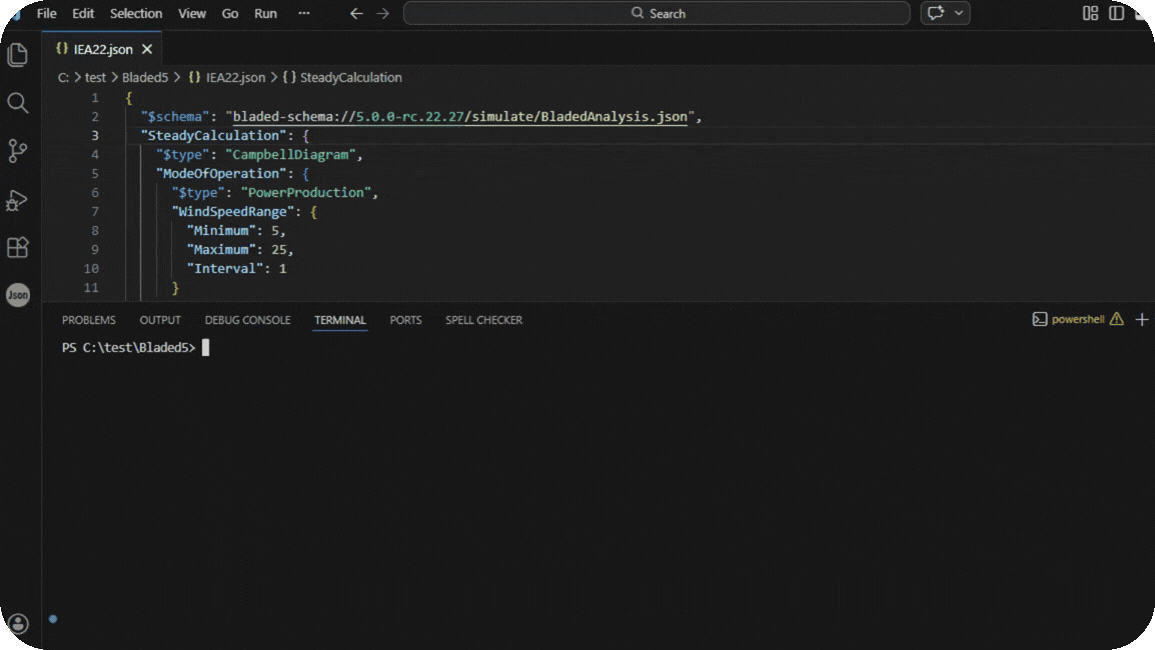The width and height of the screenshot is (1155, 650).
Task: Expand the title bar overflow menu (...)
Action: click(304, 13)
